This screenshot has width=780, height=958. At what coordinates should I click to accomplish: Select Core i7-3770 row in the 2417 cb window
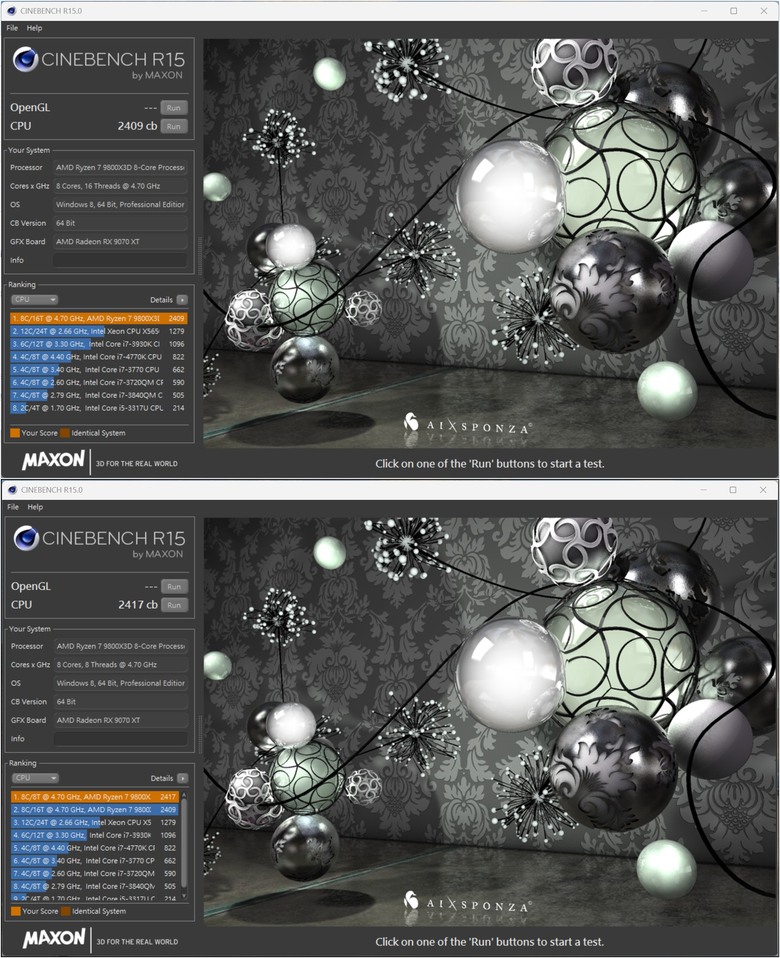(x=95, y=861)
